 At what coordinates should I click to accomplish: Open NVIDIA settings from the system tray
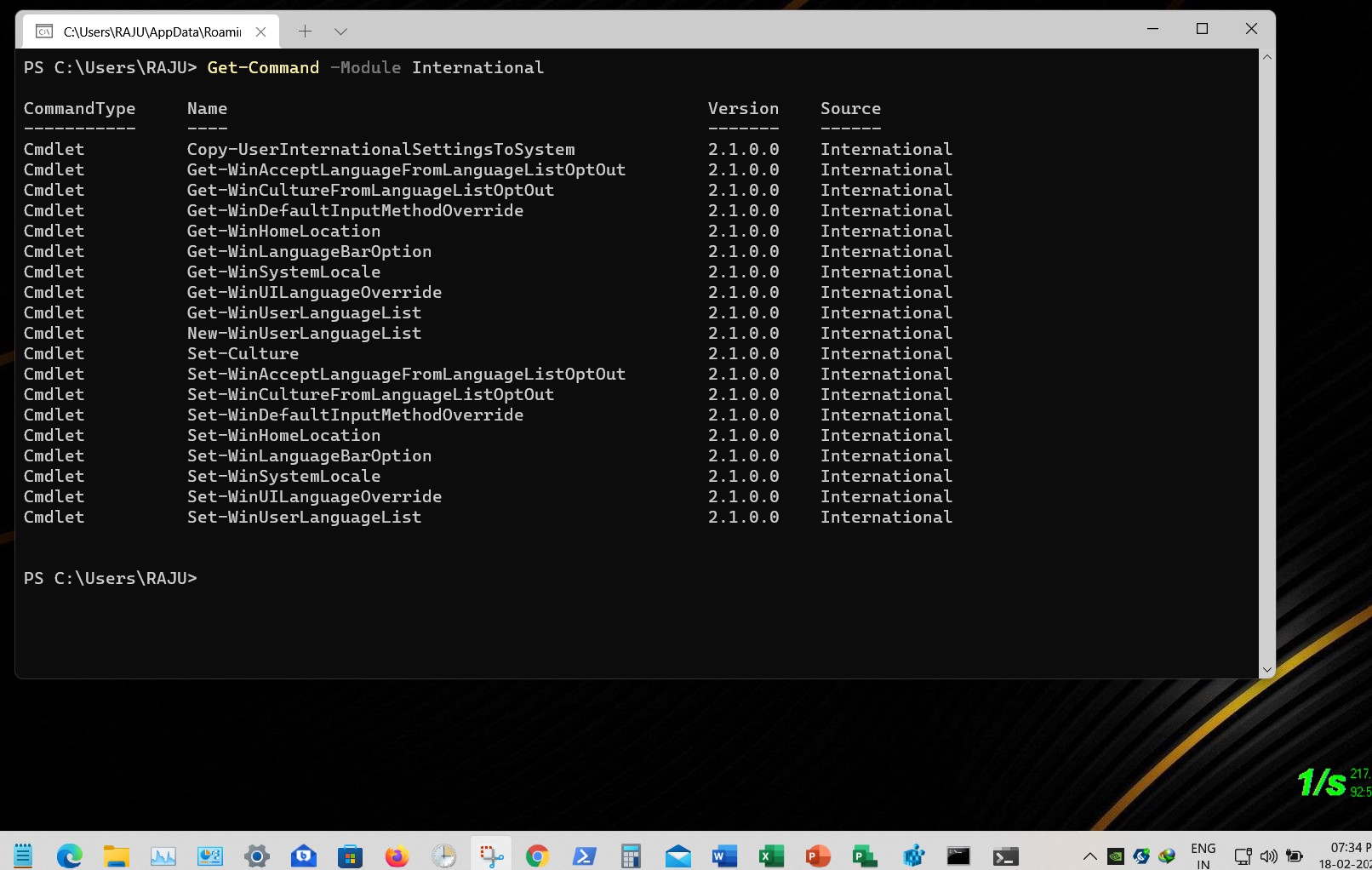pos(1115,856)
